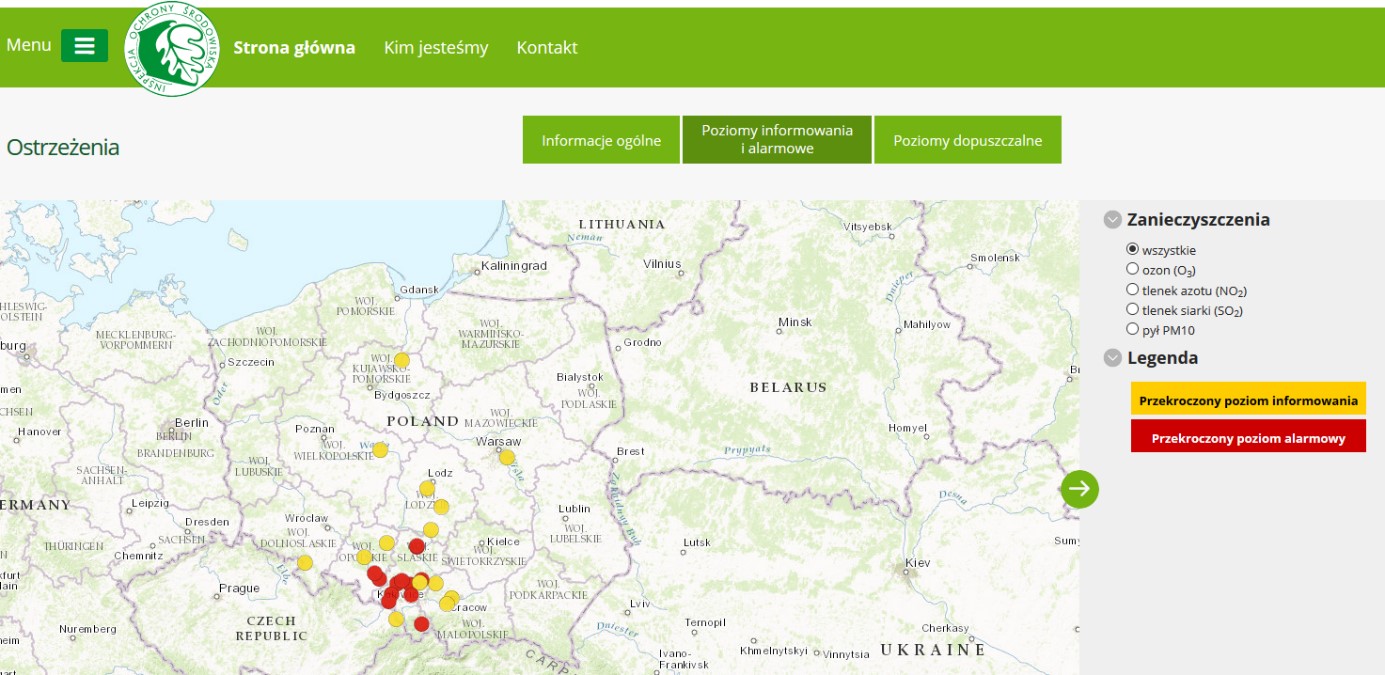Click the southernmost red alarm marker

coord(421,624)
